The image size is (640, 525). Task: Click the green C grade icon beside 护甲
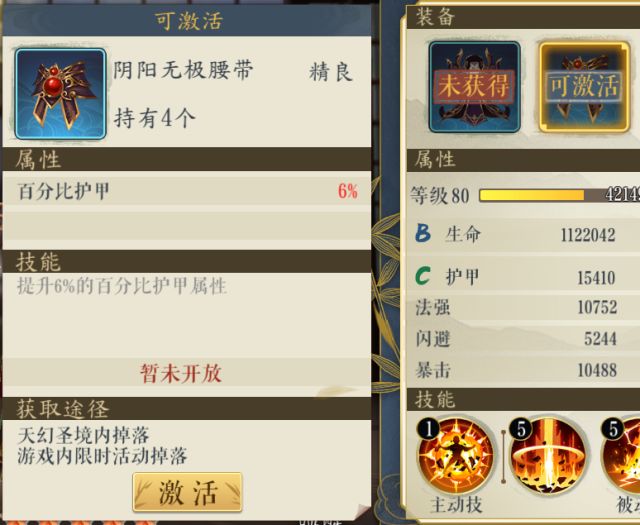pos(423,276)
